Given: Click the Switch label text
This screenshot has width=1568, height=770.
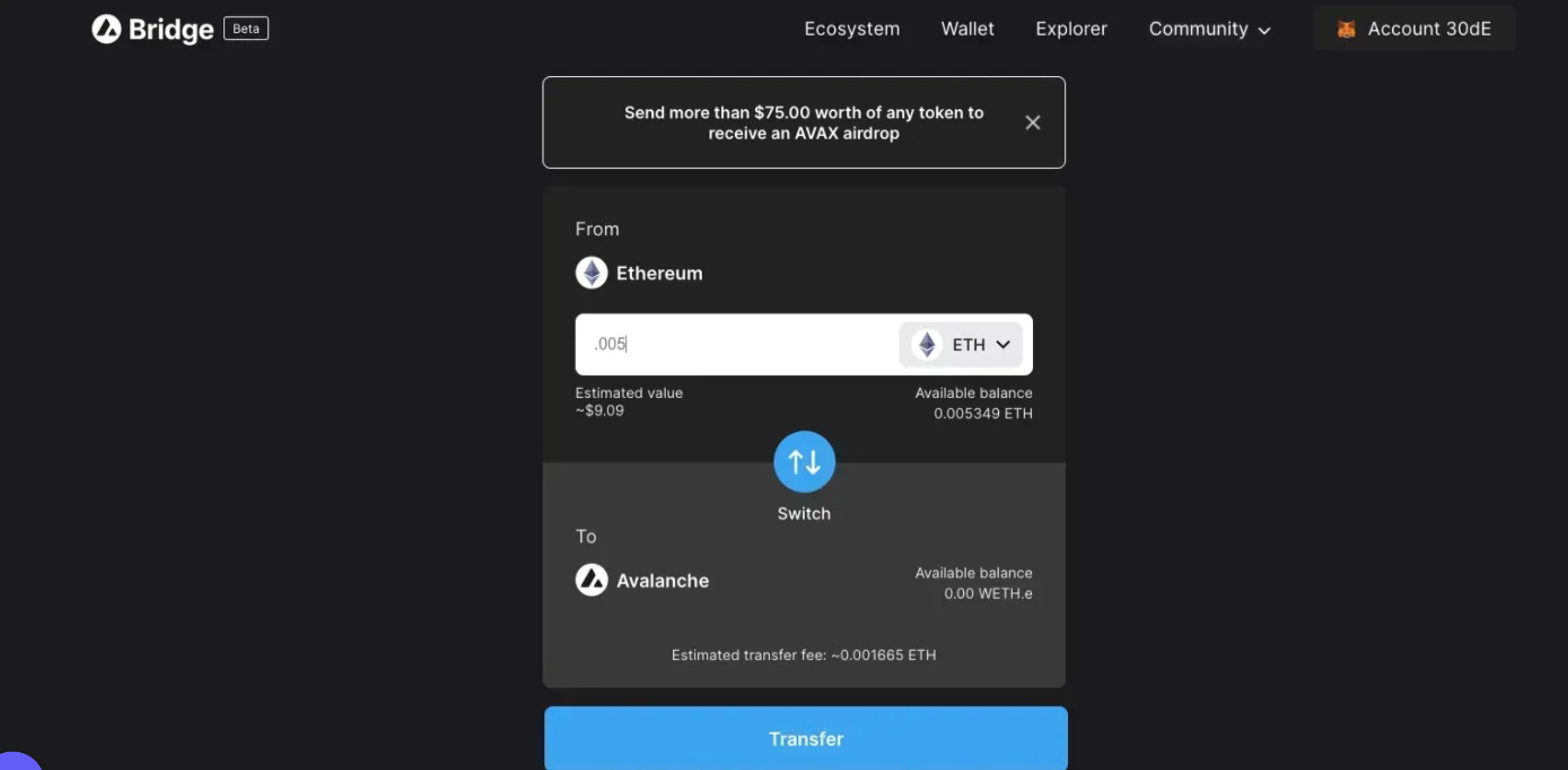Looking at the screenshot, I should tap(804, 514).
